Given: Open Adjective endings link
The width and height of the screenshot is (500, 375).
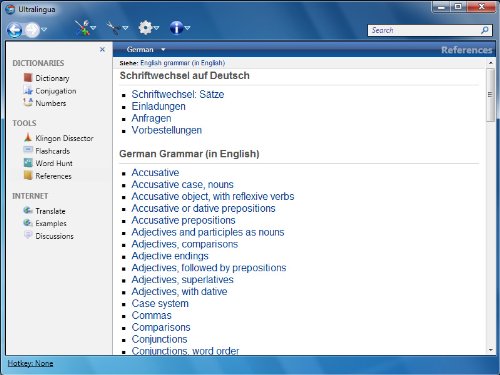Looking at the screenshot, I should (x=170, y=256).
